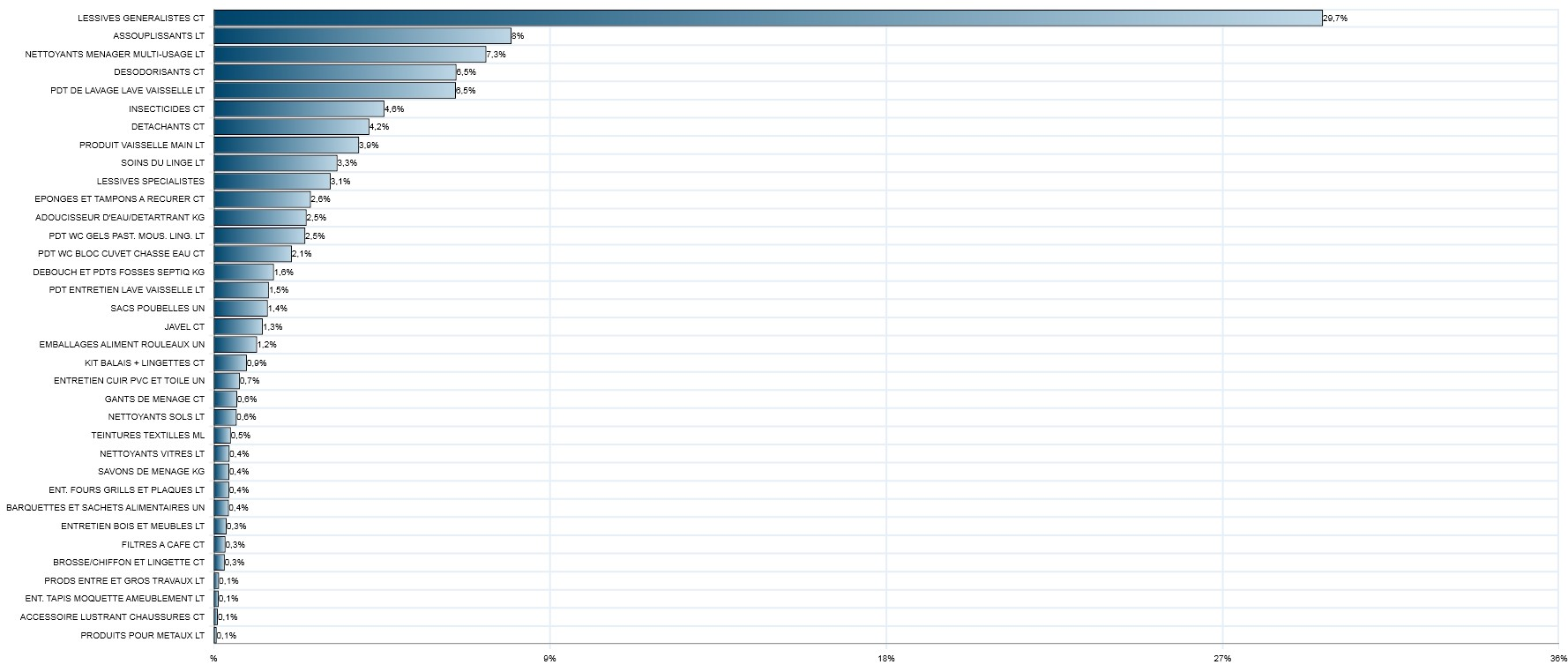This screenshot has height=672, width=1568.
Task: Click the LESSIVES GENERALISTES CT bar
Action: (767, 18)
